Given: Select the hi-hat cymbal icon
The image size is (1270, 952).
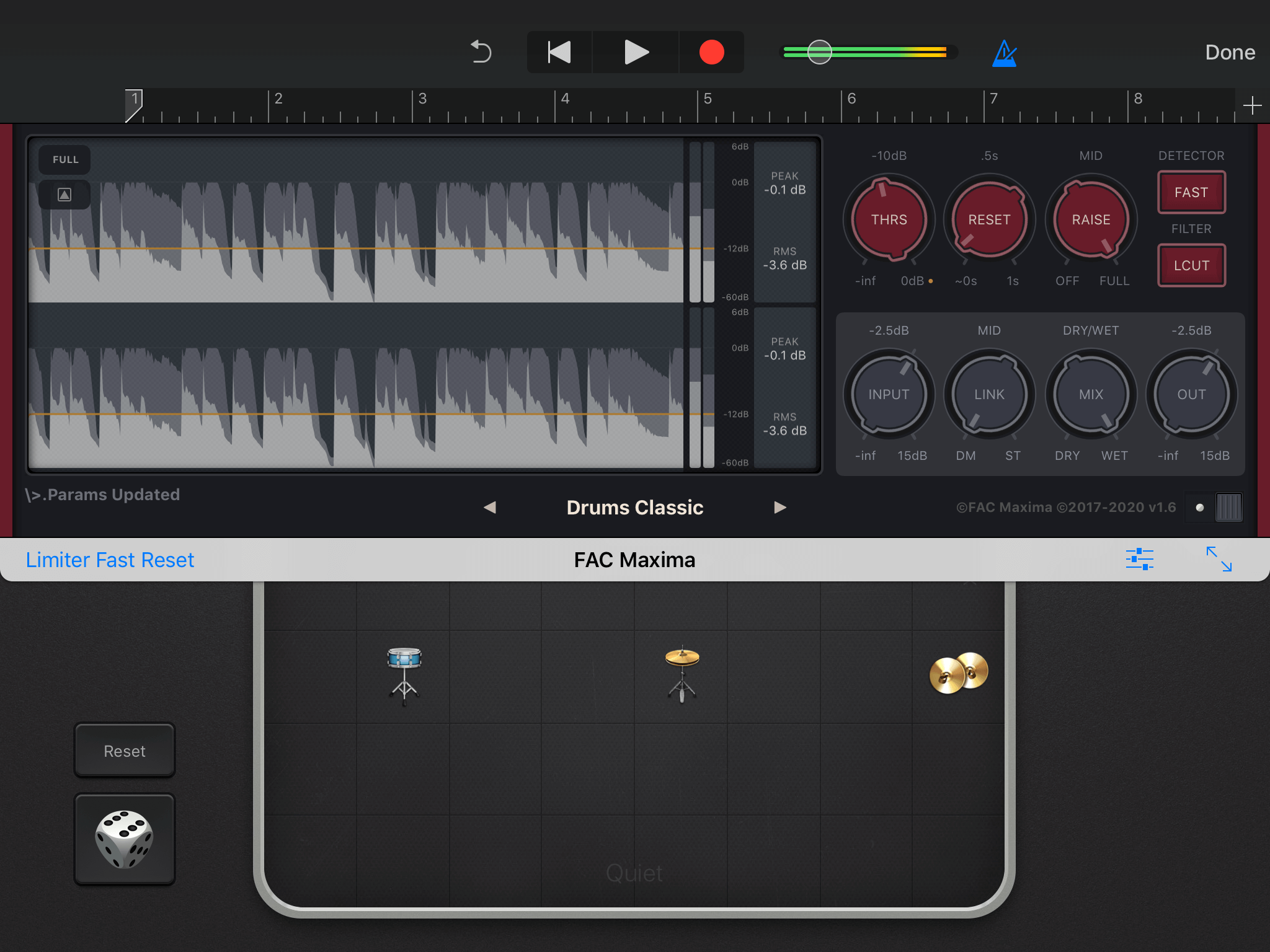Looking at the screenshot, I should (x=682, y=674).
